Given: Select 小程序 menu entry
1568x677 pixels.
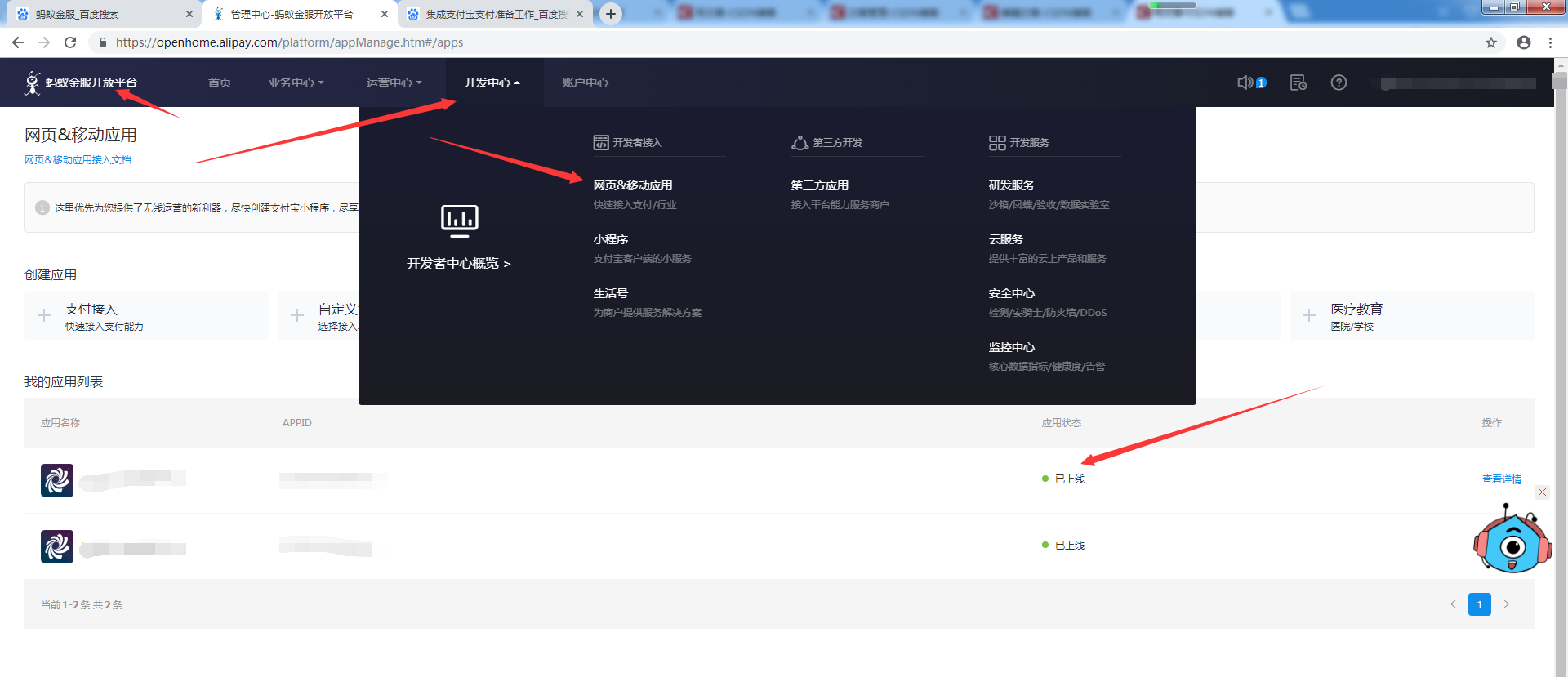Looking at the screenshot, I should tap(611, 239).
